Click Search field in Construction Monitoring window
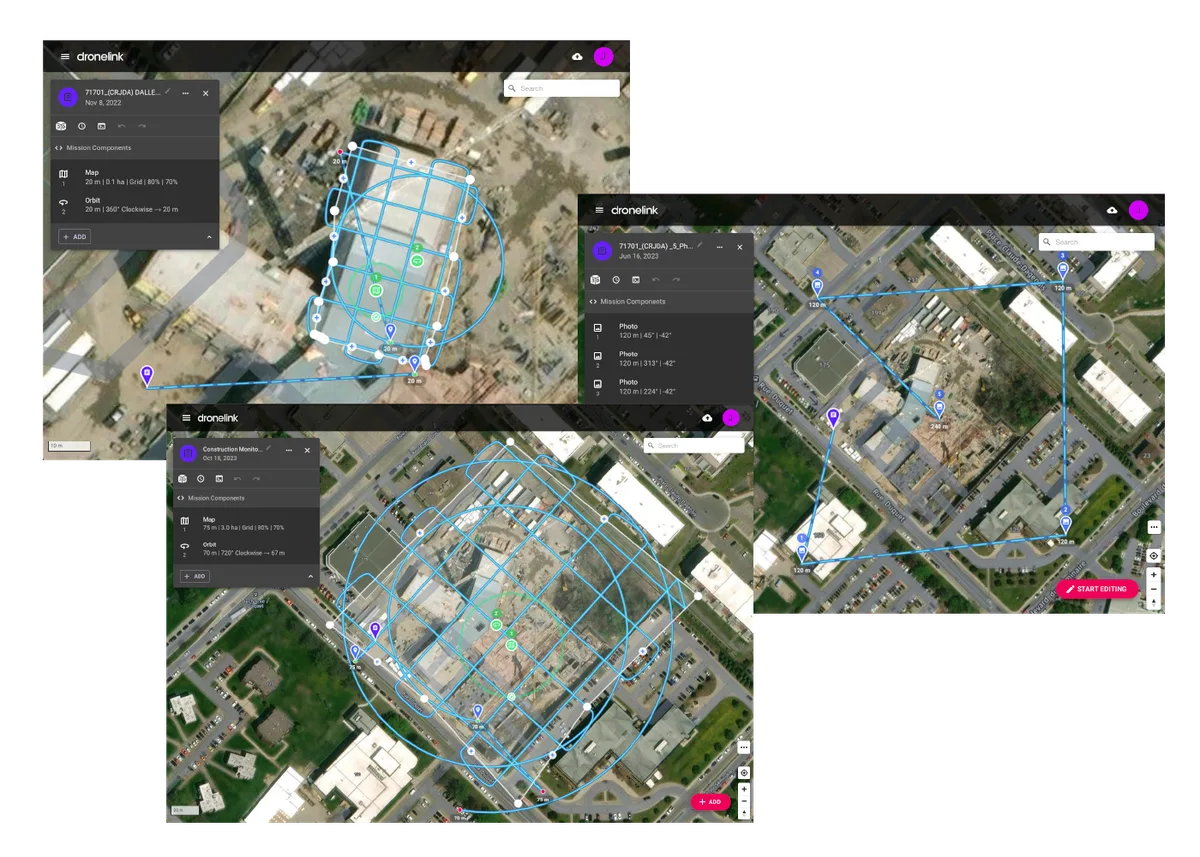 (x=694, y=445)
